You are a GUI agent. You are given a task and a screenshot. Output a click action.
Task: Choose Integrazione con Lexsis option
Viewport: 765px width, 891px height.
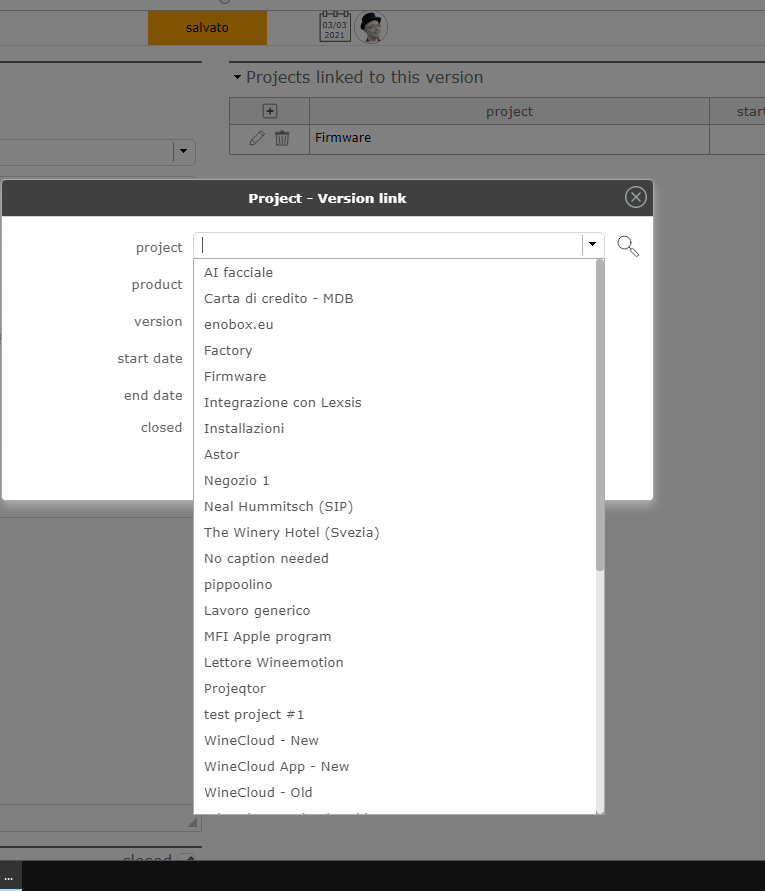[395, 403]
